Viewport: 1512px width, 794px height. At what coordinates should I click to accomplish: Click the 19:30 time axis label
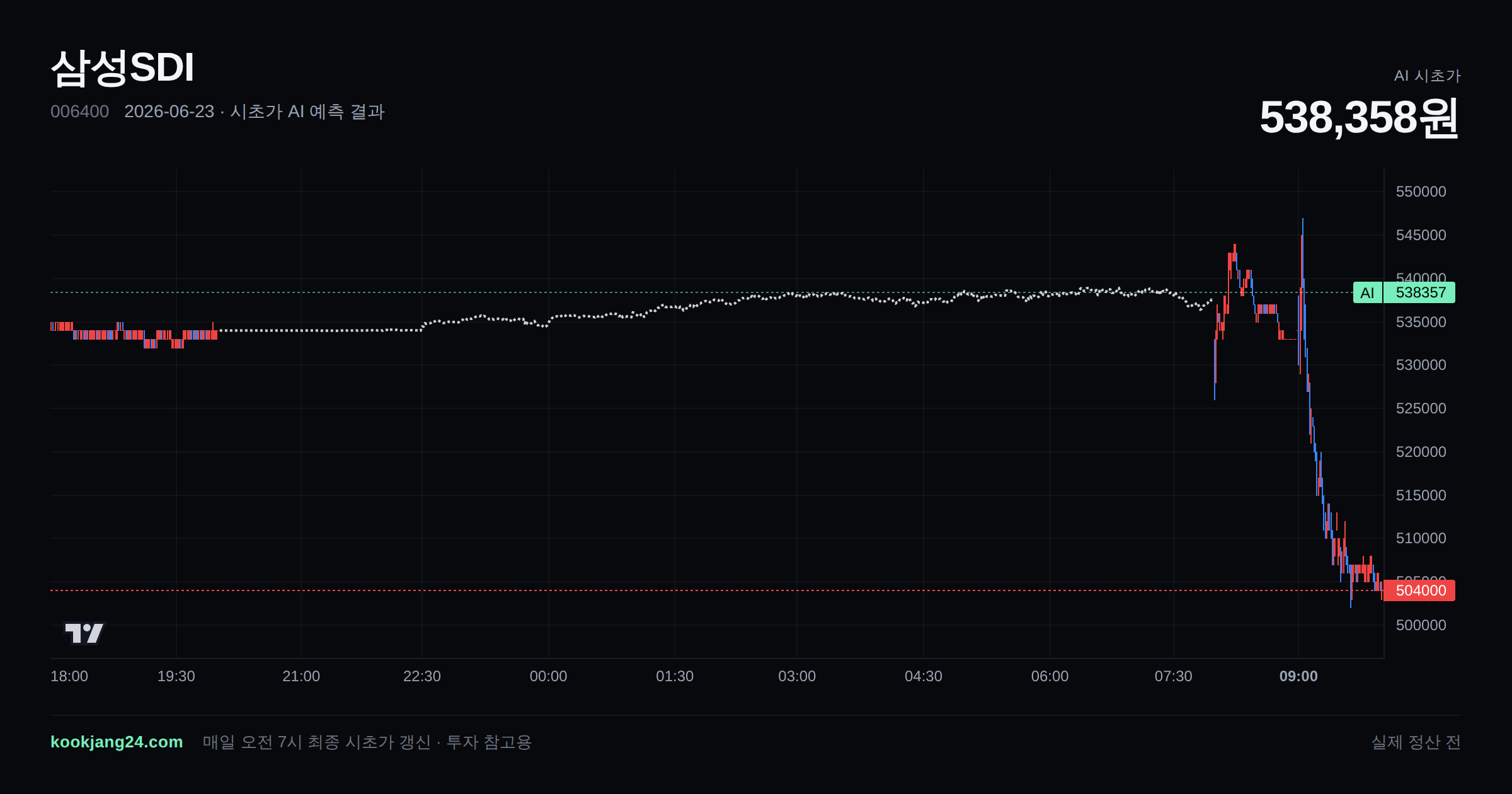click(176, 676)
